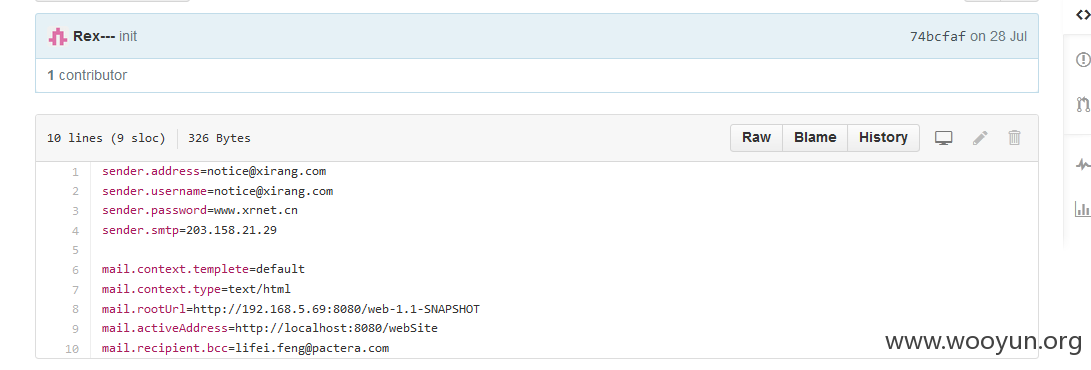Select line number 8
This screenshot has height=370, width=1091.
75,309
